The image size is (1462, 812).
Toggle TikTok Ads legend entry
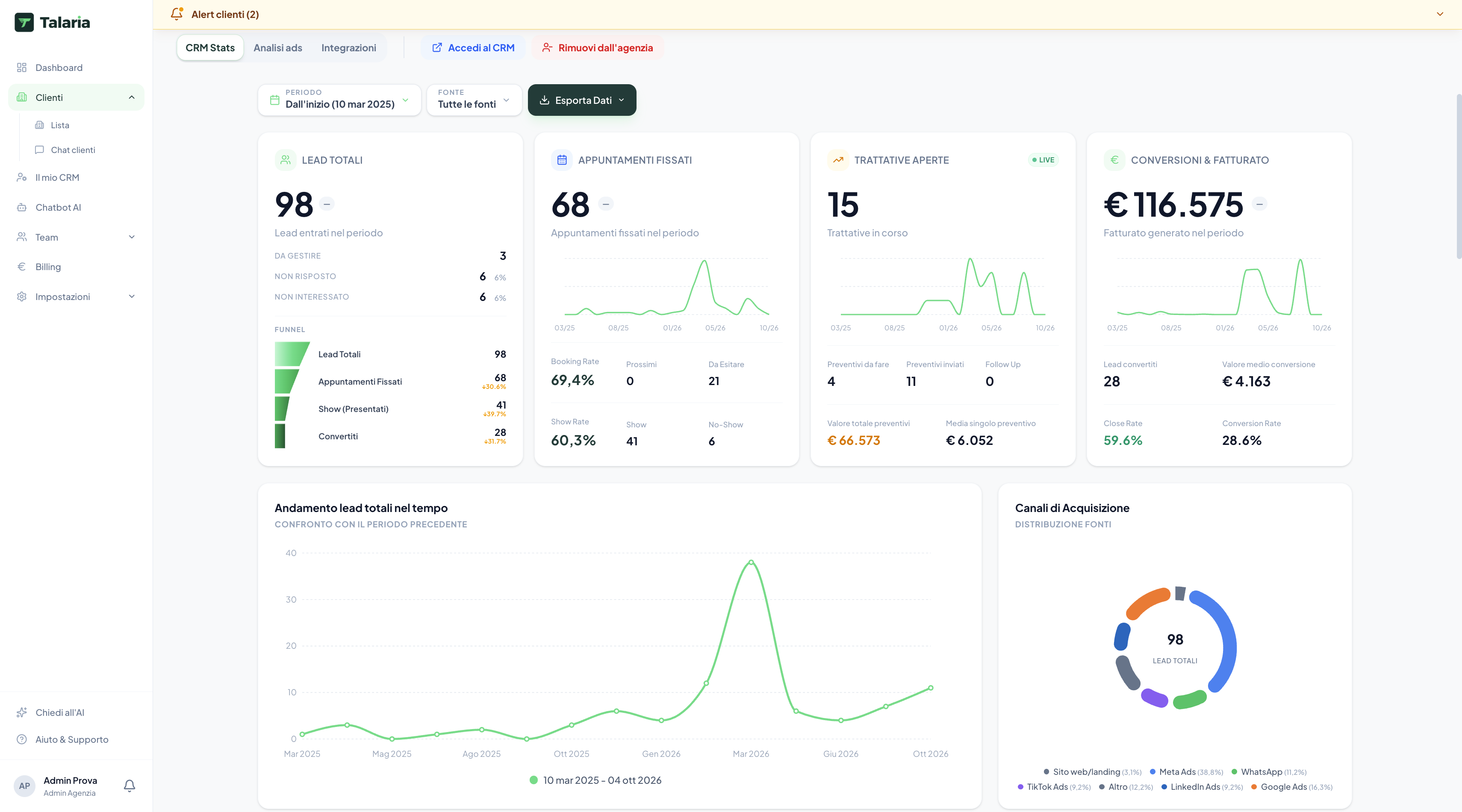tap(1055, 786)
